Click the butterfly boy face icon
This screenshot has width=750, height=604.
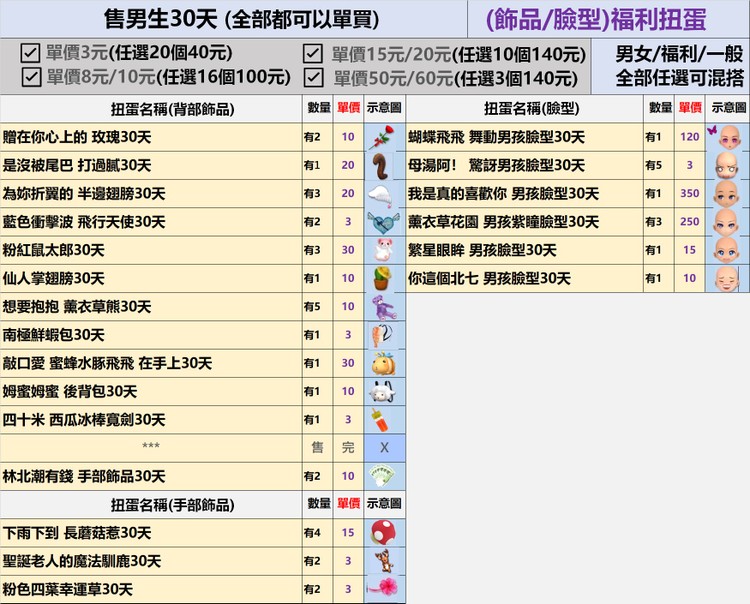(726, 137)
